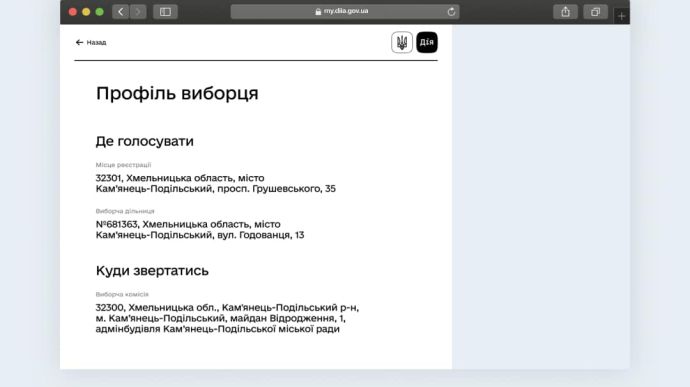Click the Назад back arrow link
The image size is (690, 387).
click(x=91, y=42)
